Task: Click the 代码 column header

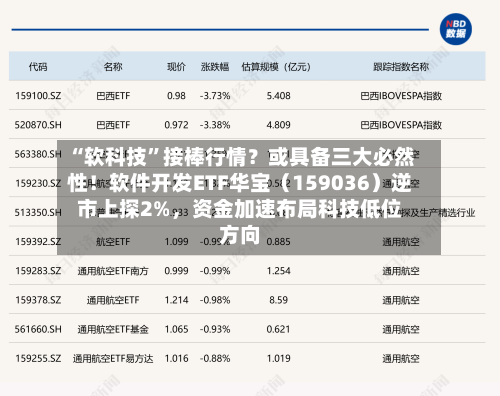Action: pos(38,67)
